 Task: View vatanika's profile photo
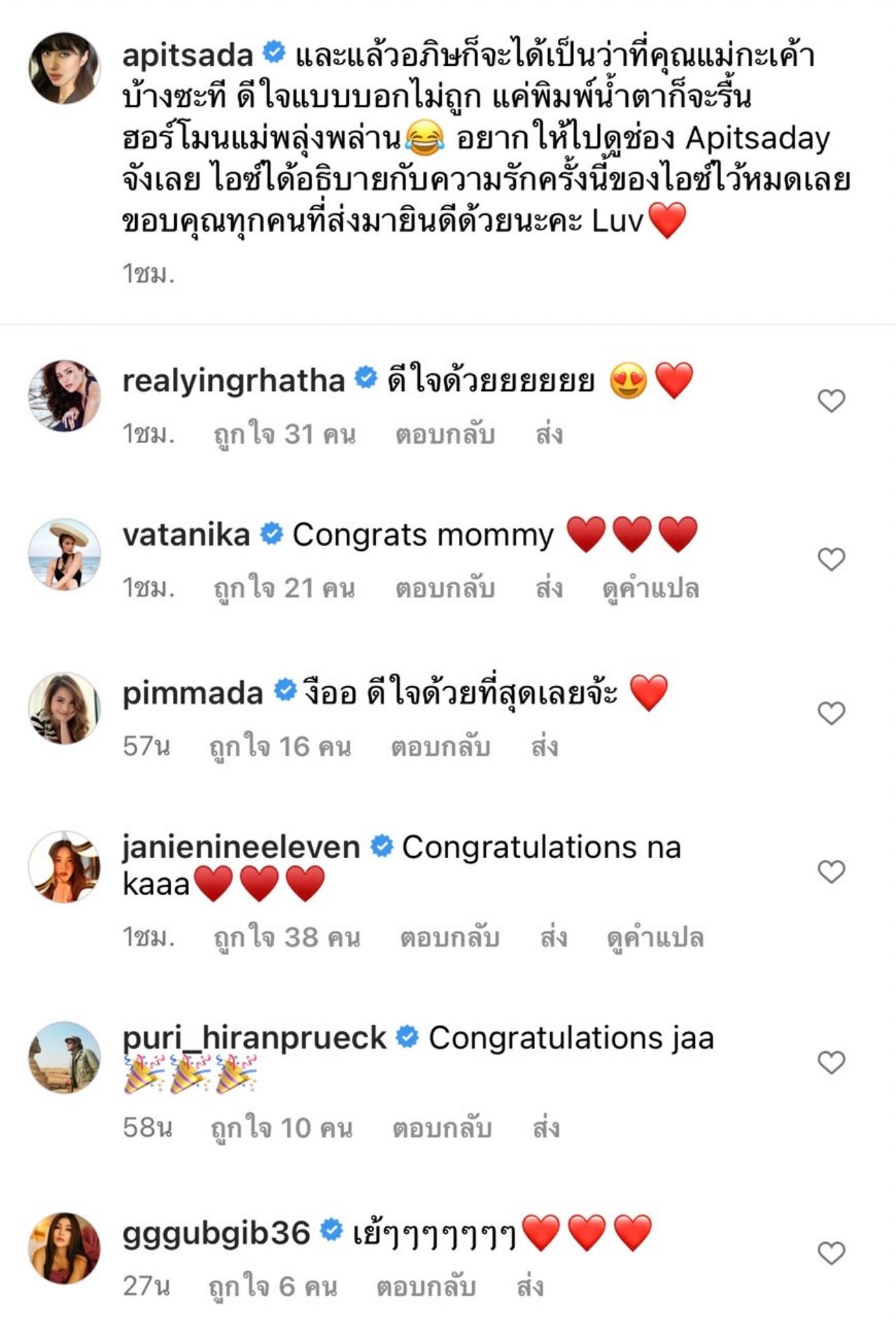[x=64, y=554]
